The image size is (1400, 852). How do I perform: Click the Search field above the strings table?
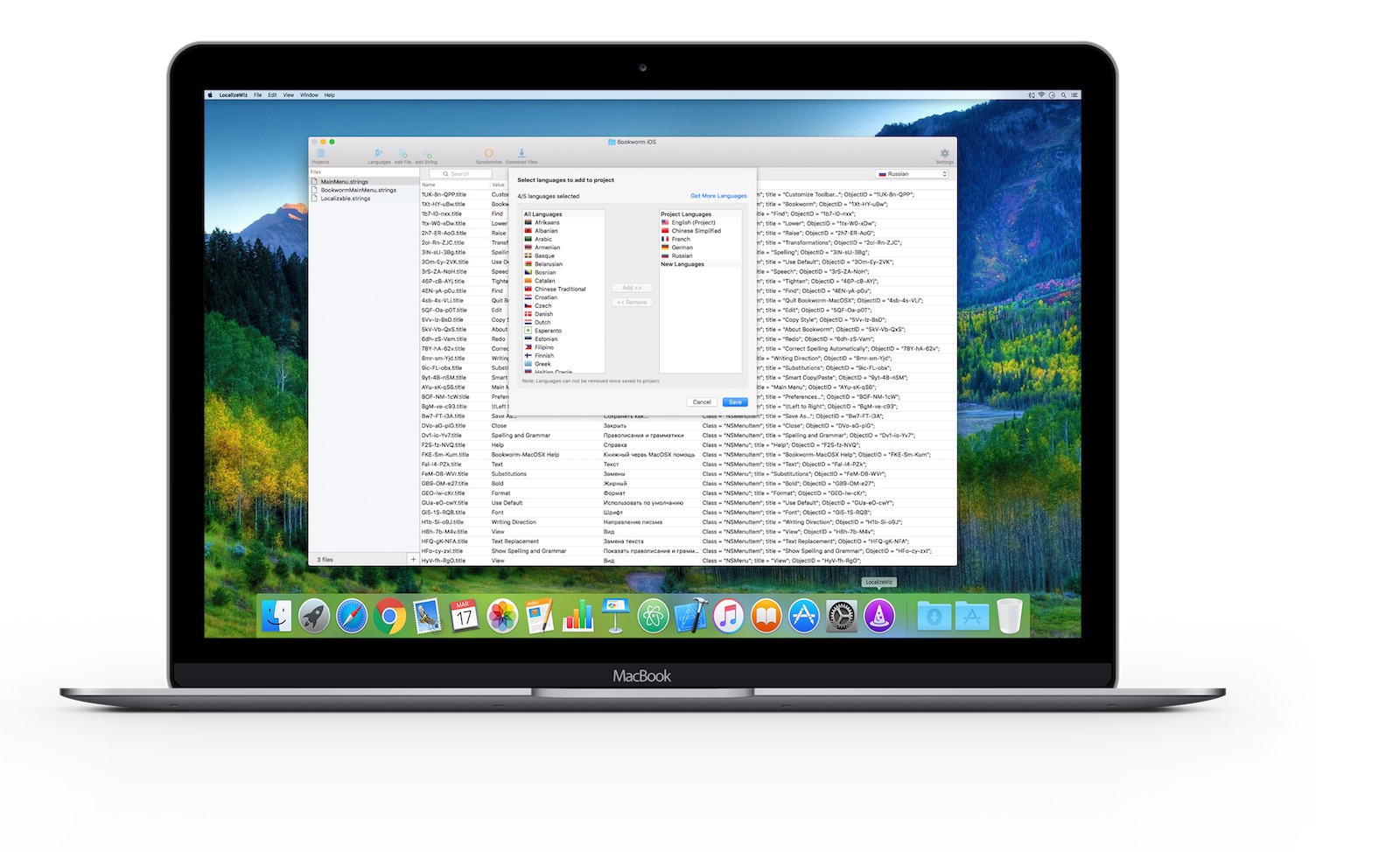coord(460,174)
